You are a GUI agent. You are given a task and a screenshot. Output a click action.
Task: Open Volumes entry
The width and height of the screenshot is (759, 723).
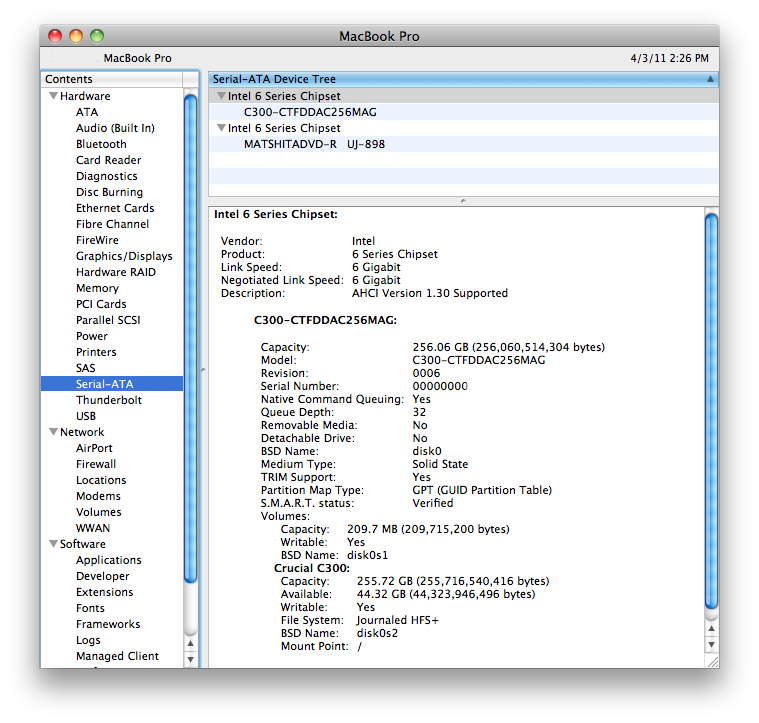click(x=98, y=512)
